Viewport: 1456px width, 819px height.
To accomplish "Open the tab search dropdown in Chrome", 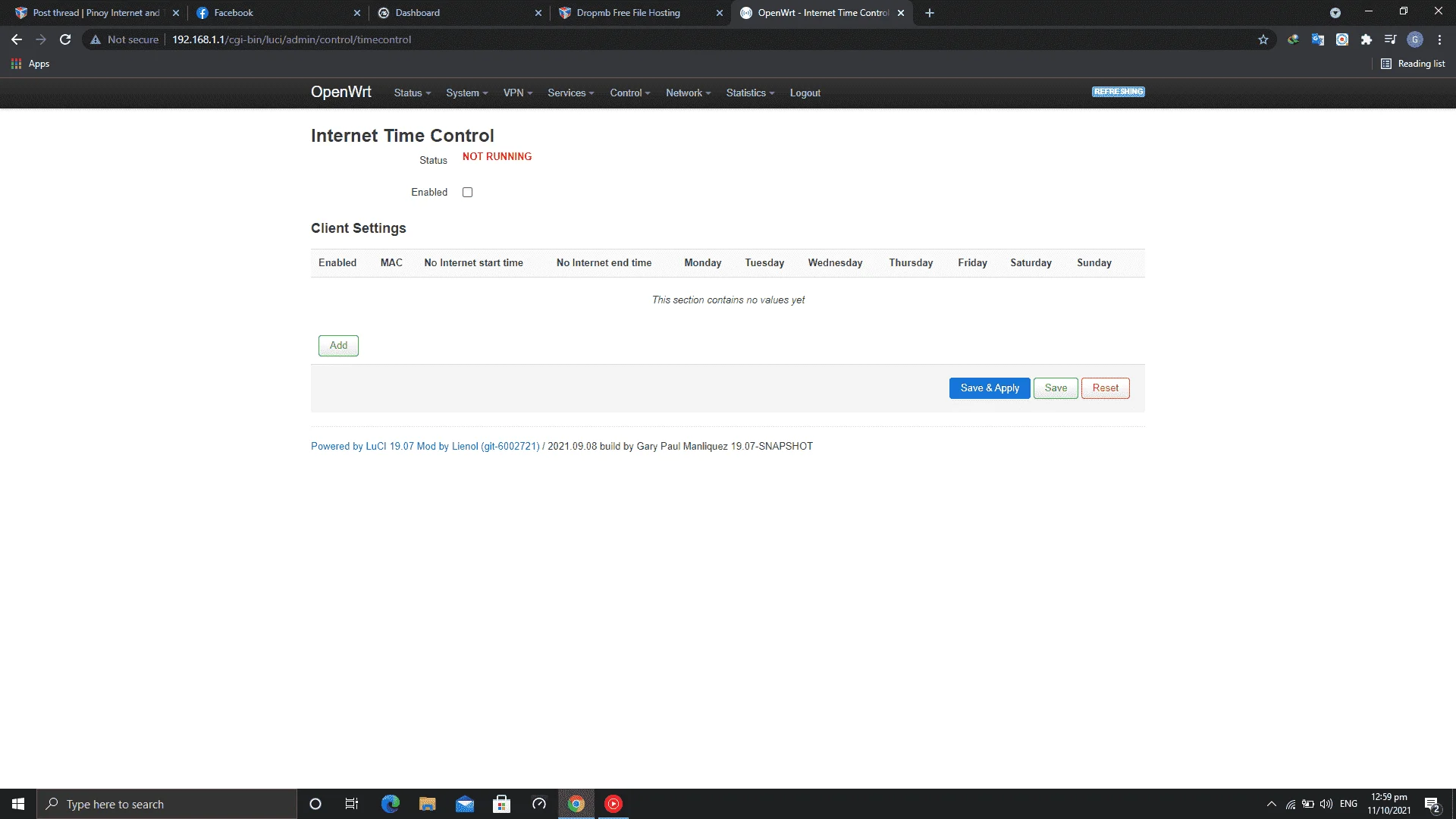I will coord(1335,13).
